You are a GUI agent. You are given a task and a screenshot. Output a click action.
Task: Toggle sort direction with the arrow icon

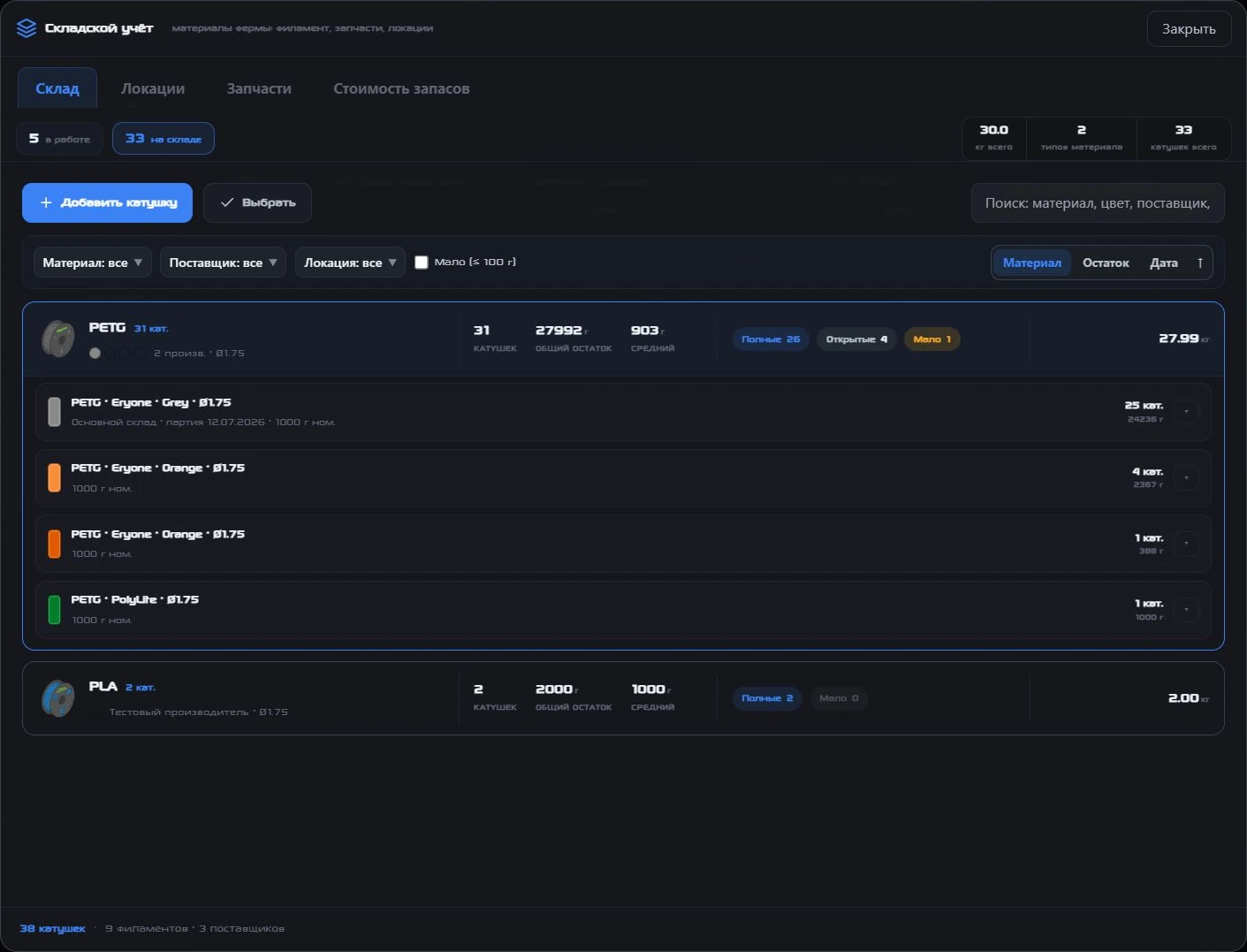1199,263
